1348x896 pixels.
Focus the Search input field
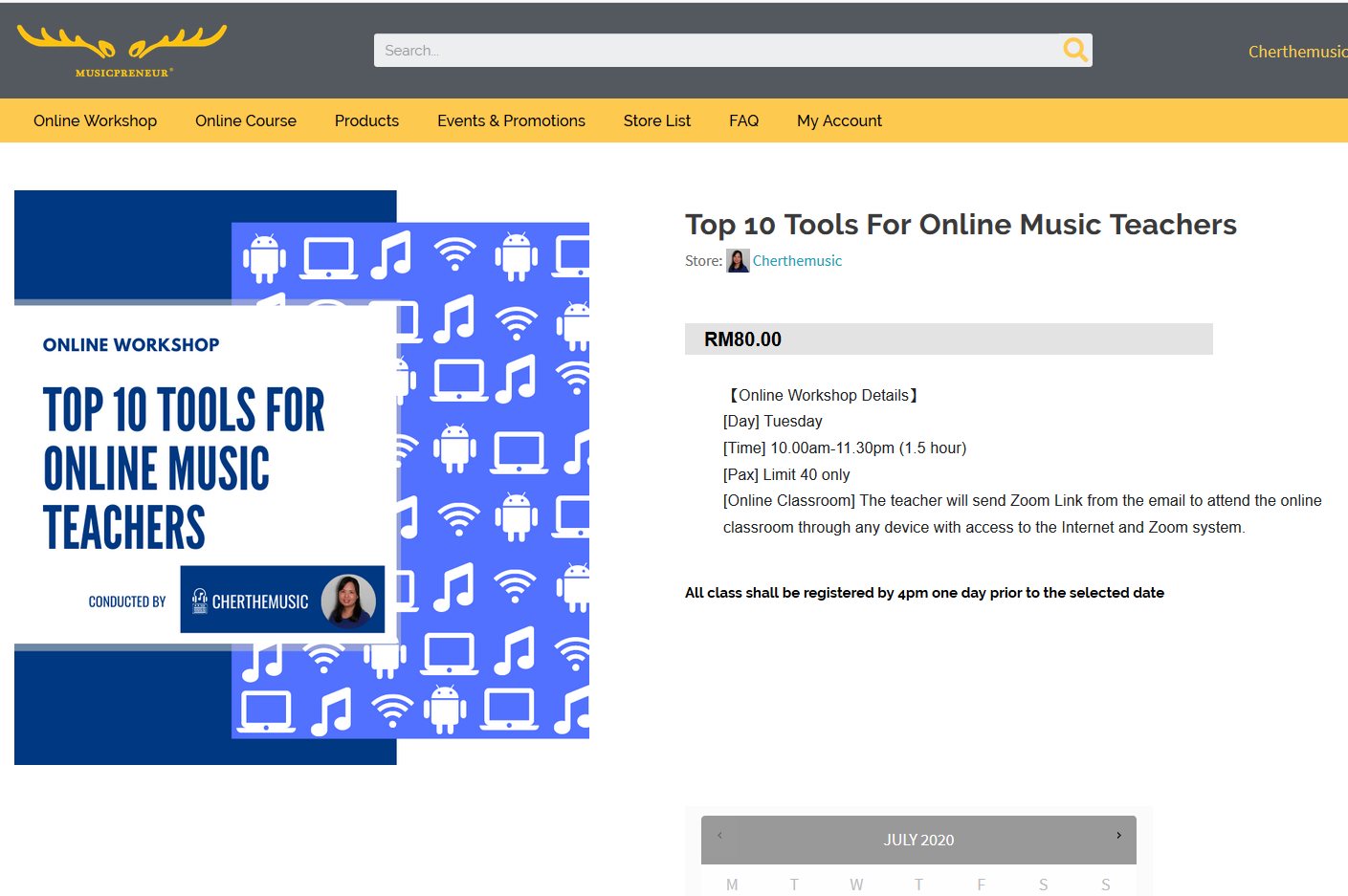click(x=718, y=50)
